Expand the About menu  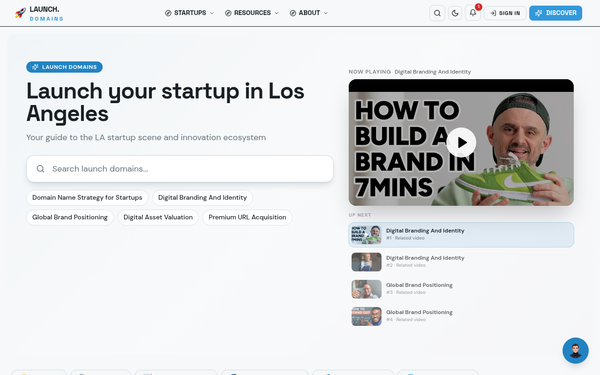tap(309, 13)
